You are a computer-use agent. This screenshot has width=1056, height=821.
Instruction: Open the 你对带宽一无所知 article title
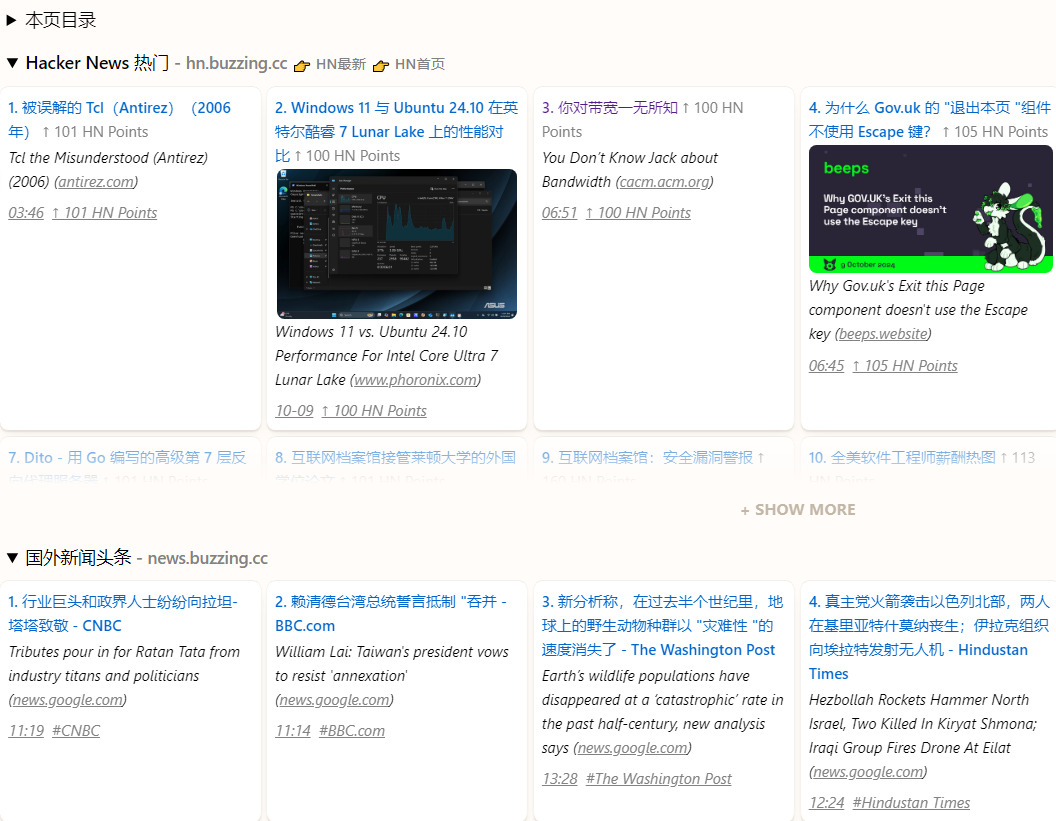click(x=609, y=108)
